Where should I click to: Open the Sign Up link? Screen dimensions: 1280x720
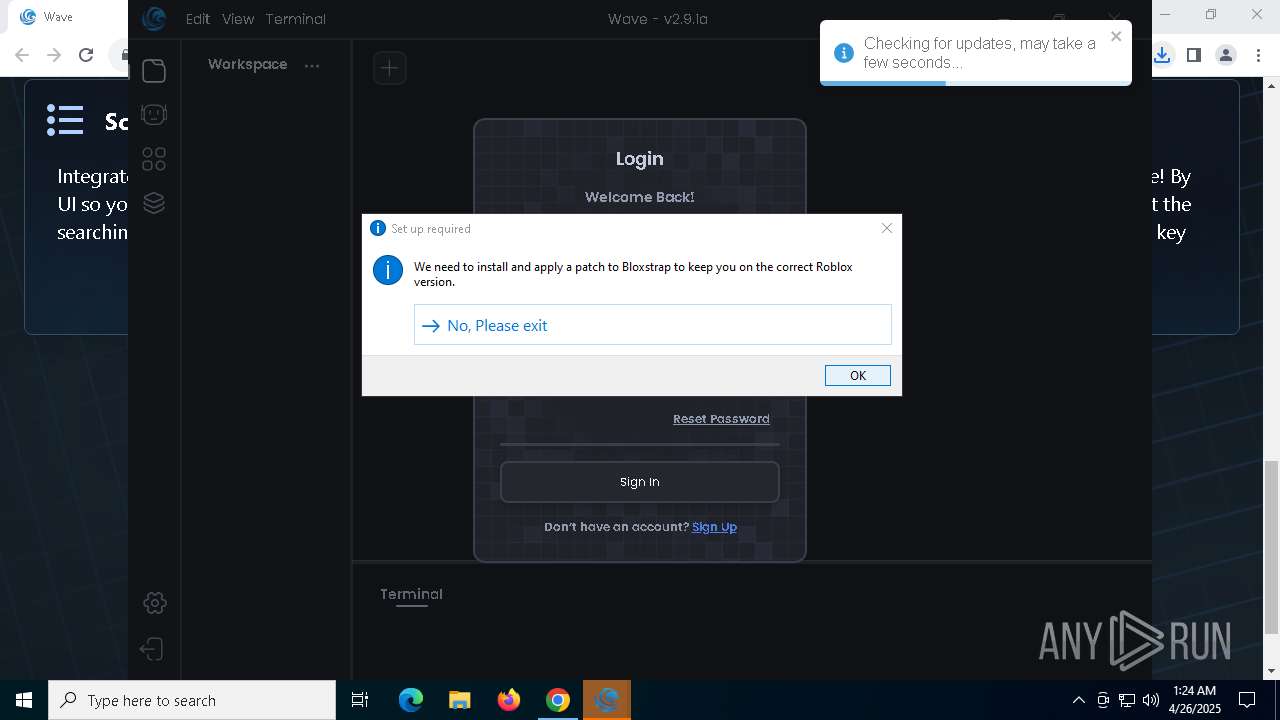click(x=714, y=527)
